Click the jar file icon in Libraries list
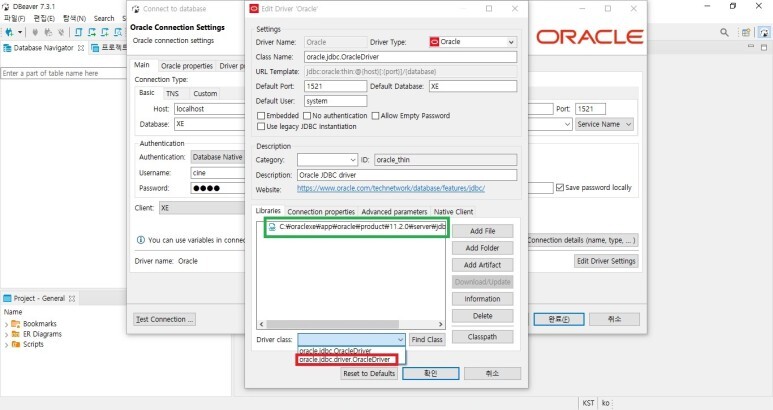 pos(272,227)
